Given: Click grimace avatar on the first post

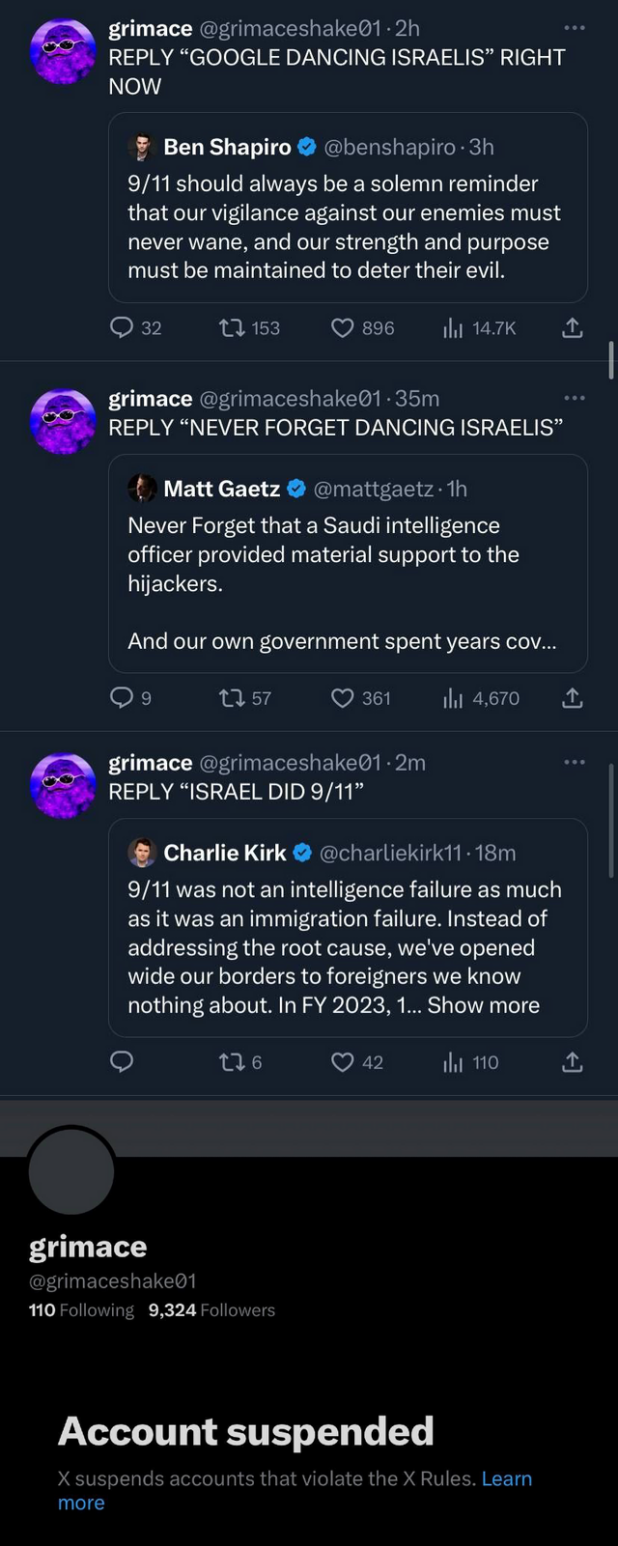Looking at the screenshot, I should tap(63, 50).
